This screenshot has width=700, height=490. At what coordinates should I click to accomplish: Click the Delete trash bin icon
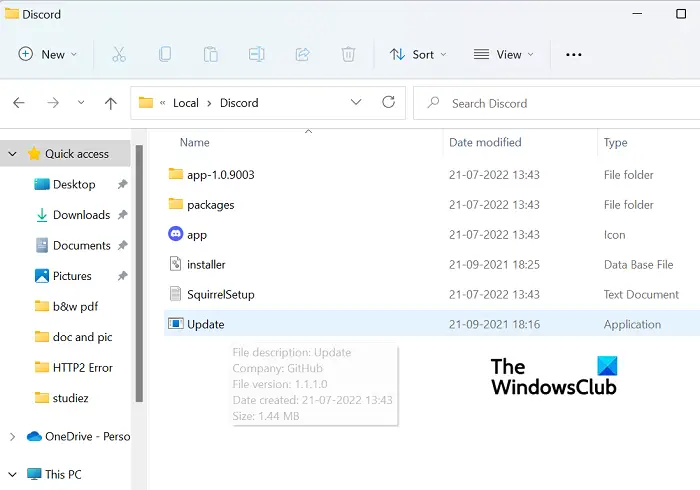348,54
